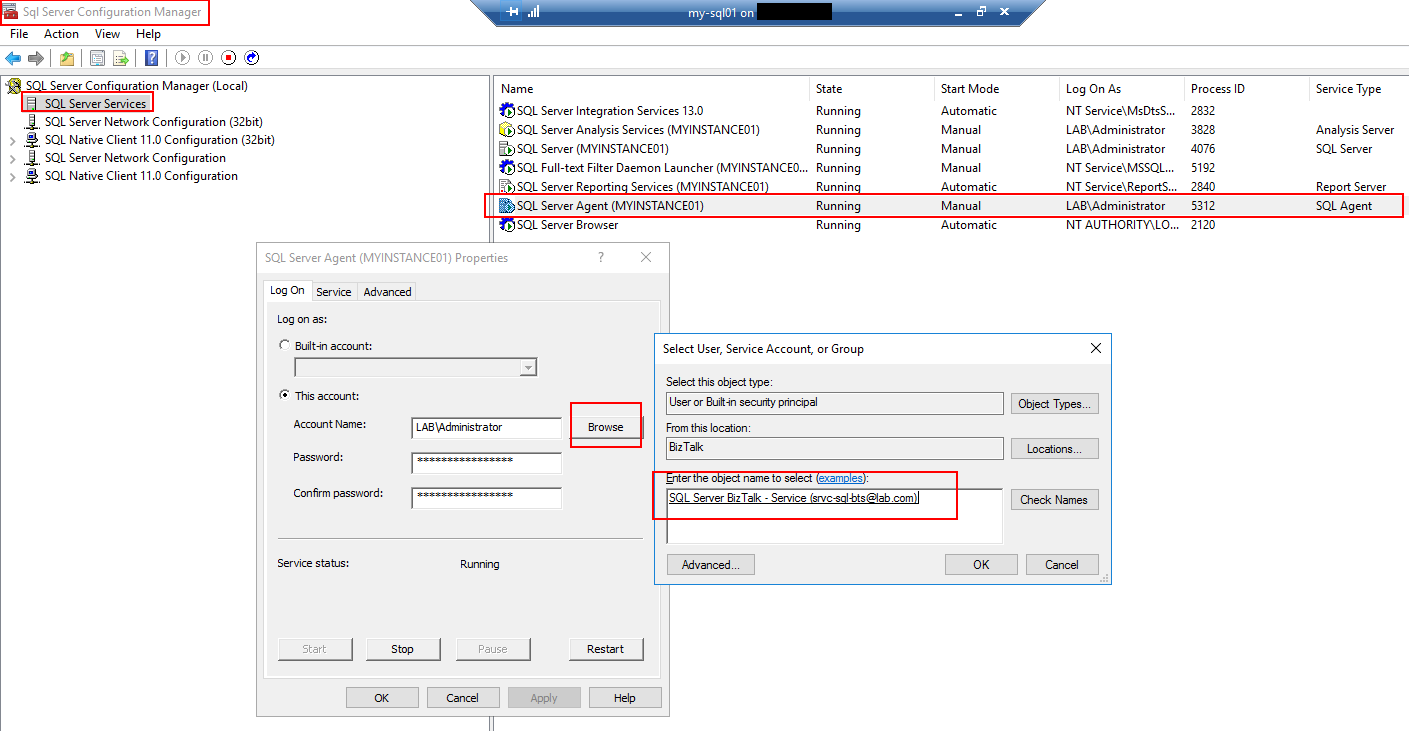
Task: Switch to the Advanced tab
Action: [x=387, y=292]
